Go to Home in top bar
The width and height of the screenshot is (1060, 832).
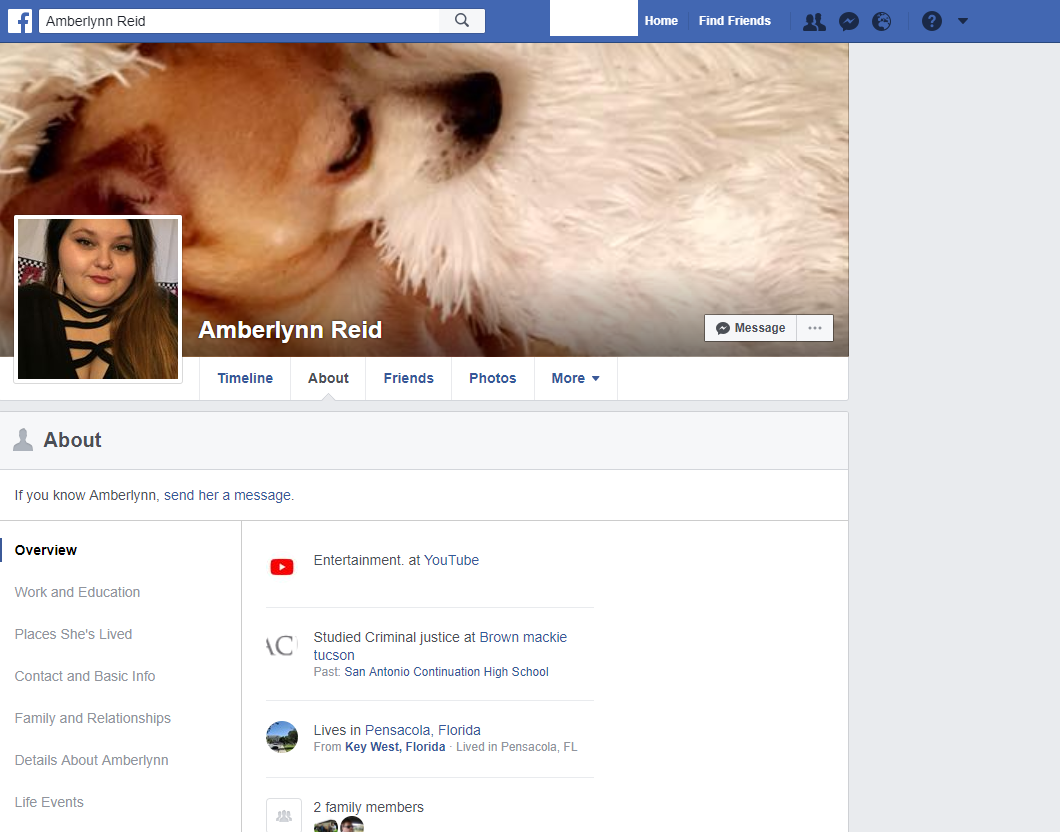[661, 21]
